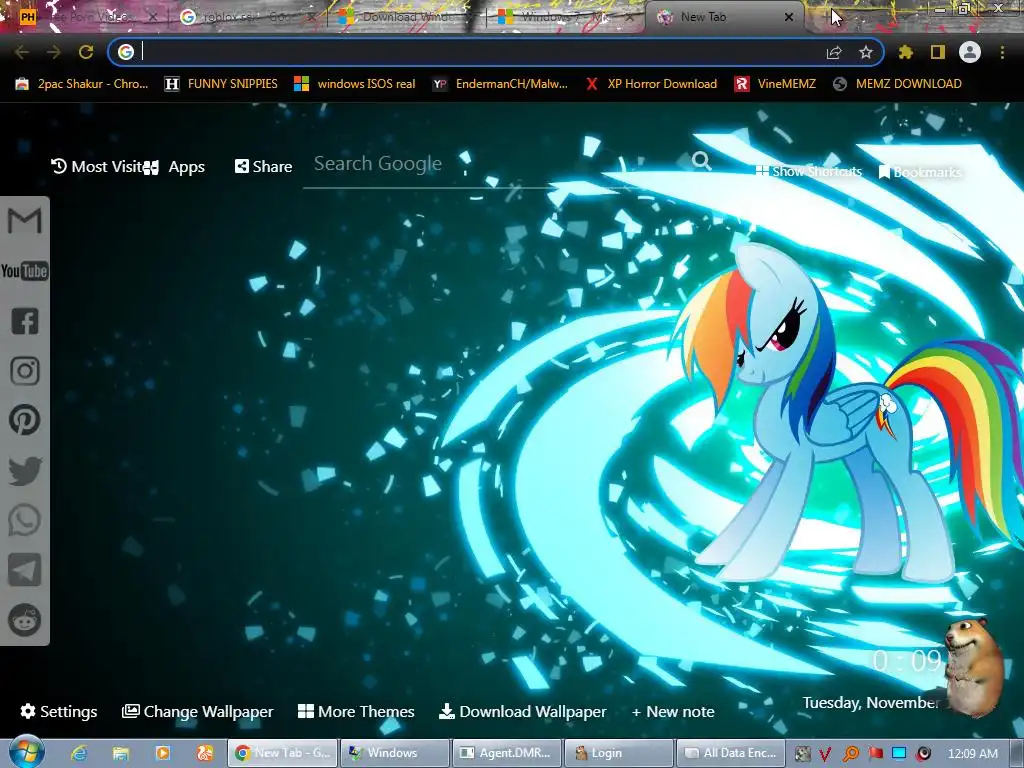
Task: Click the blue monitor tray icon
Action: tap(899, 754)
